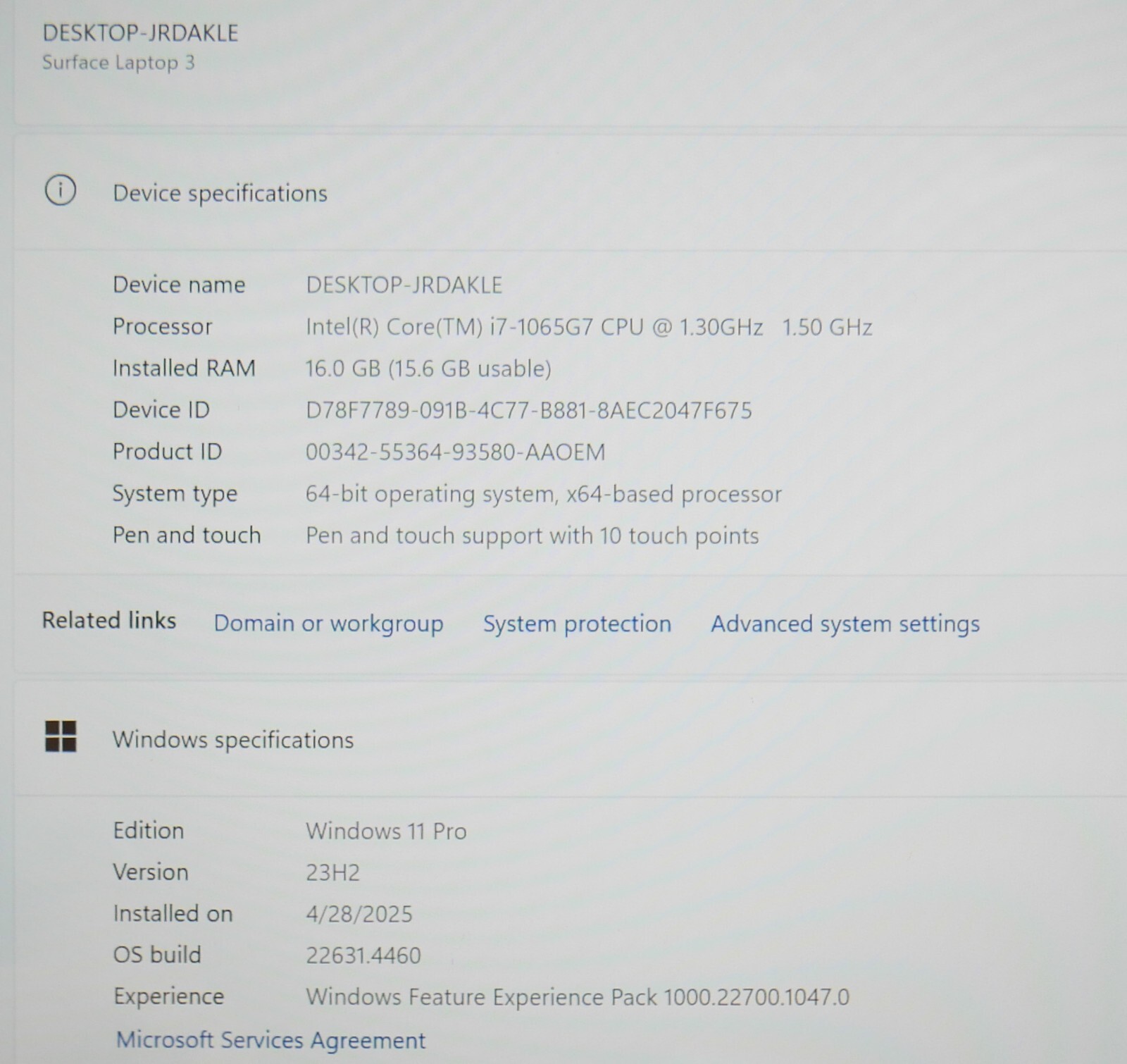The image size is (1127, 1064).
Task: Click the Installed RAM label
Action: point(184,368)
